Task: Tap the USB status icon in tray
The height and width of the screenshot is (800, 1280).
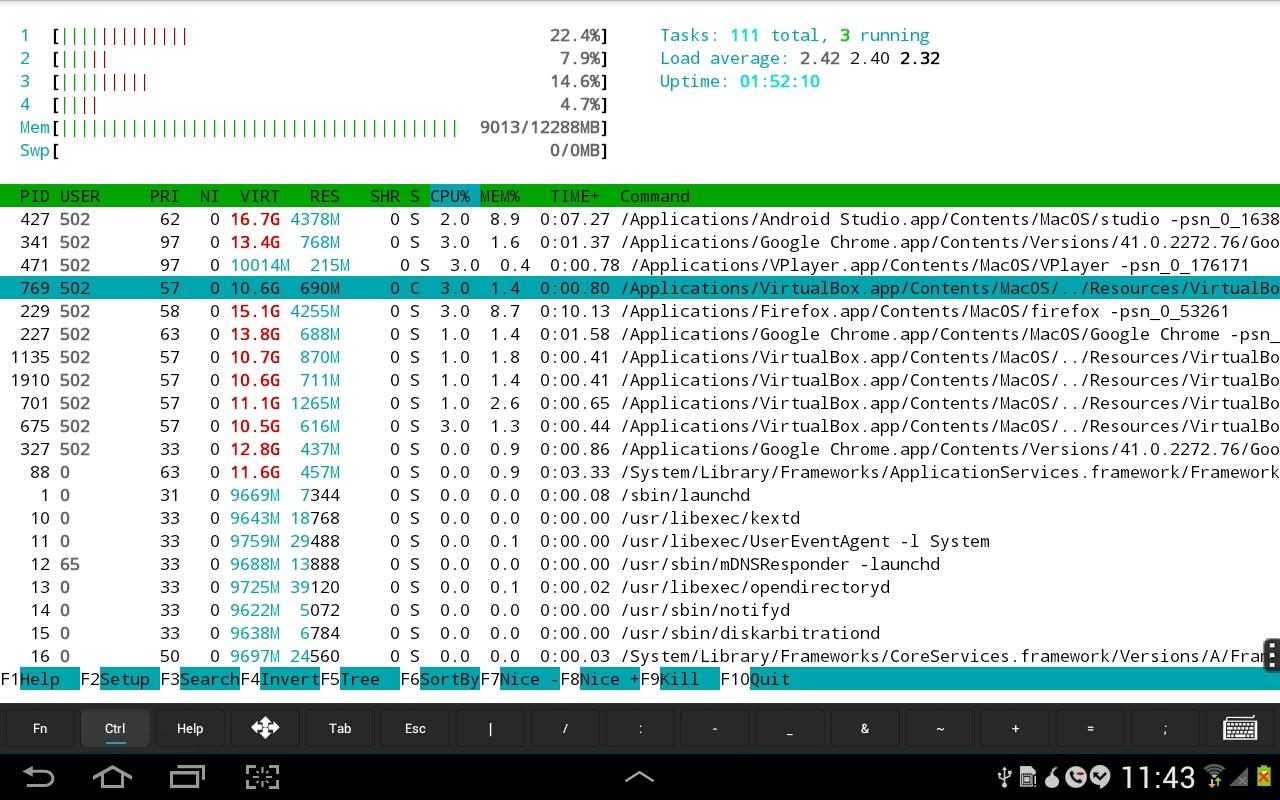Action: (1006, 777)
